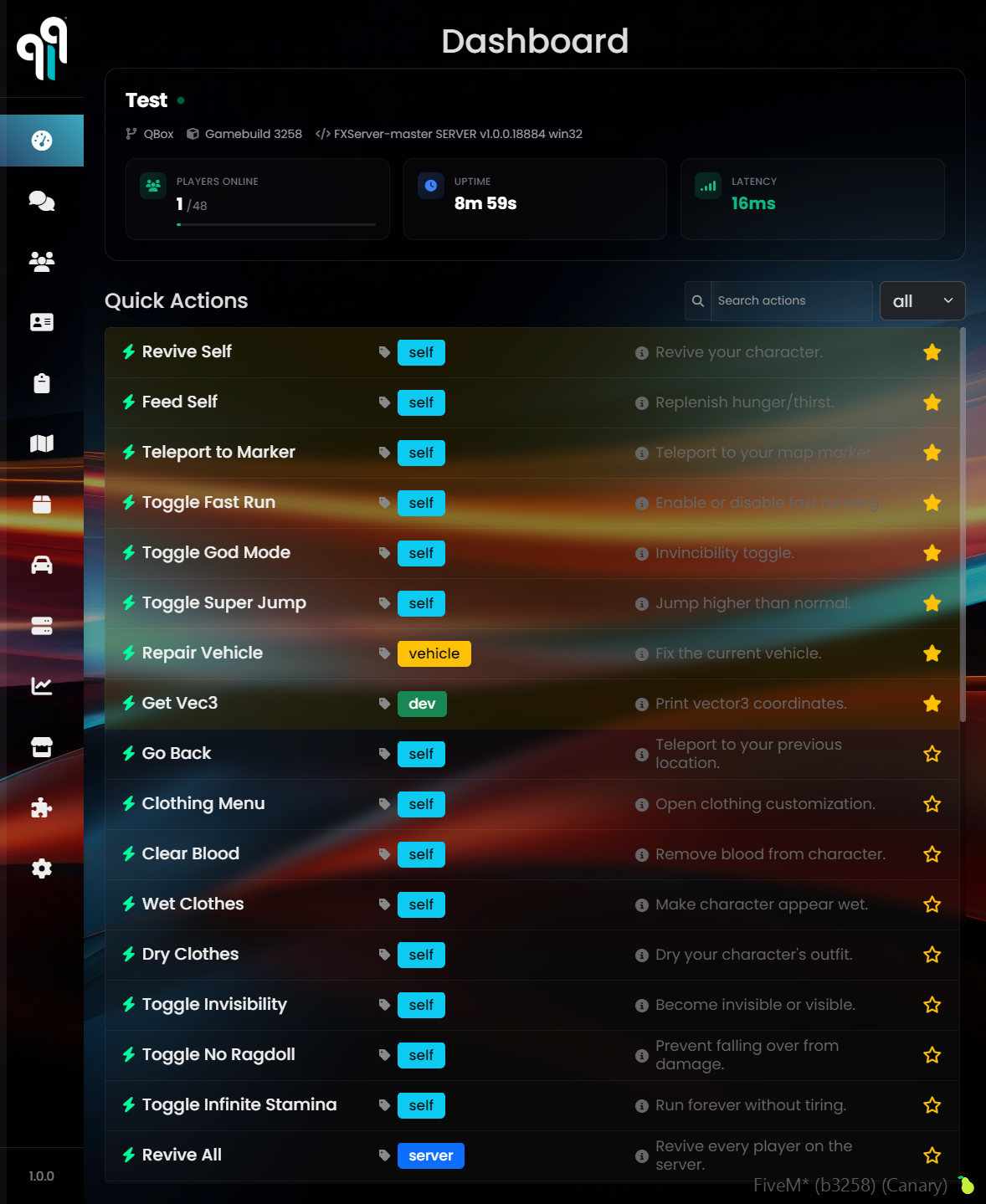
Task: Open the chat bubbles sidebar icon
Action: coord(42,201)
